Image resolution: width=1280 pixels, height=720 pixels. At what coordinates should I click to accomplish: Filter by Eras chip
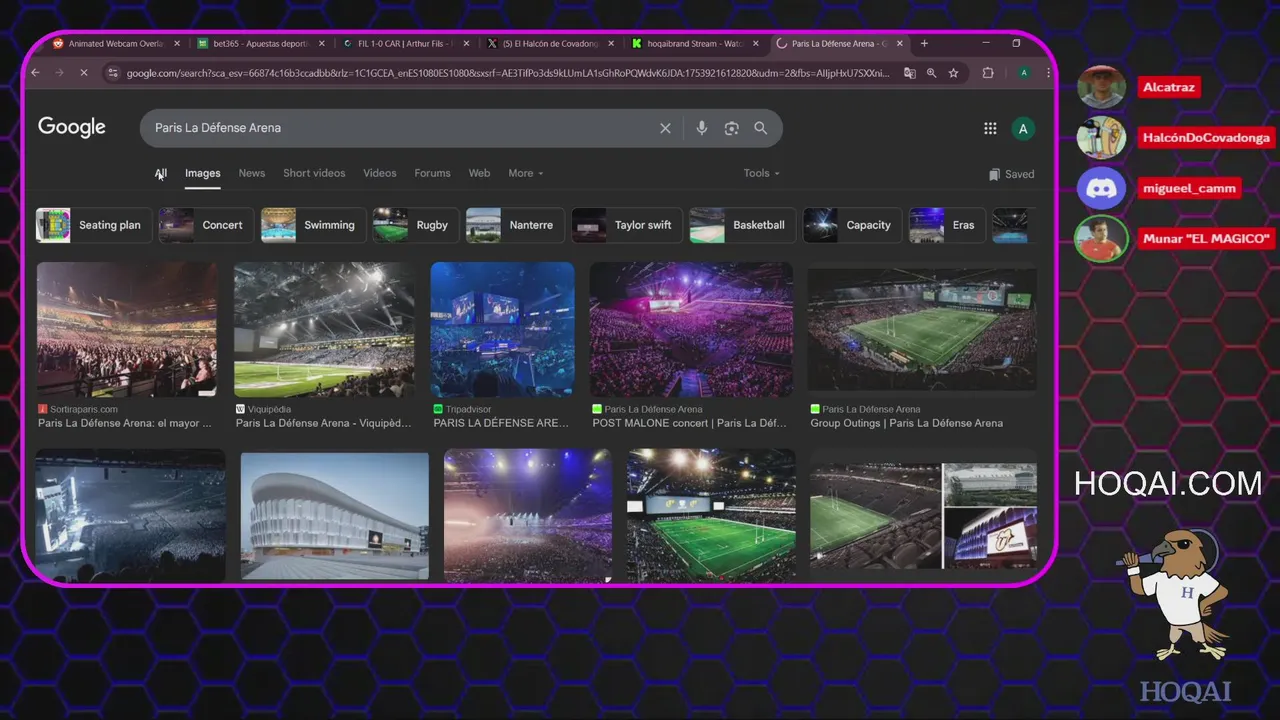(x=947, y=225)
